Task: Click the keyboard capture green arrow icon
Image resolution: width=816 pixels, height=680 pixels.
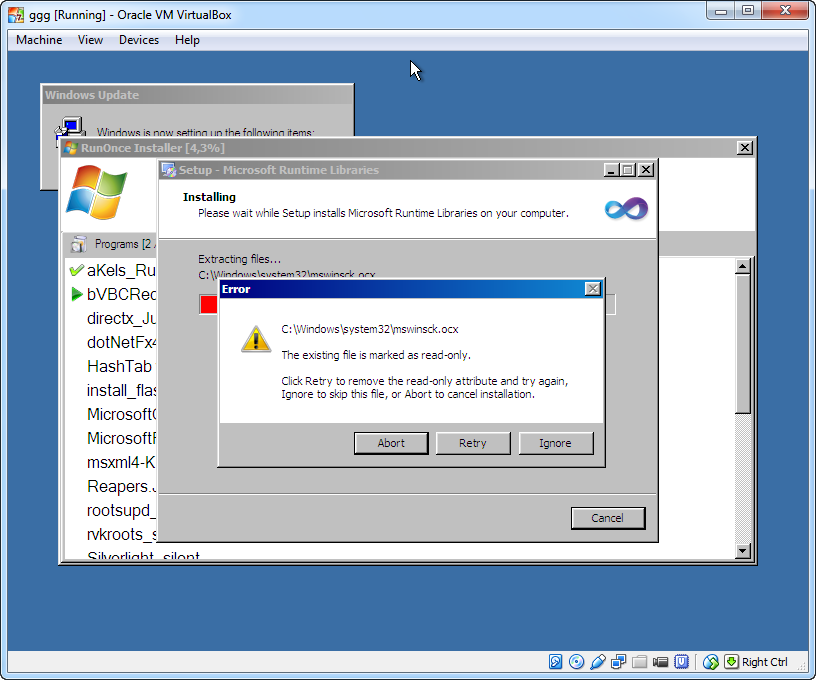Action: pos(731,661)
